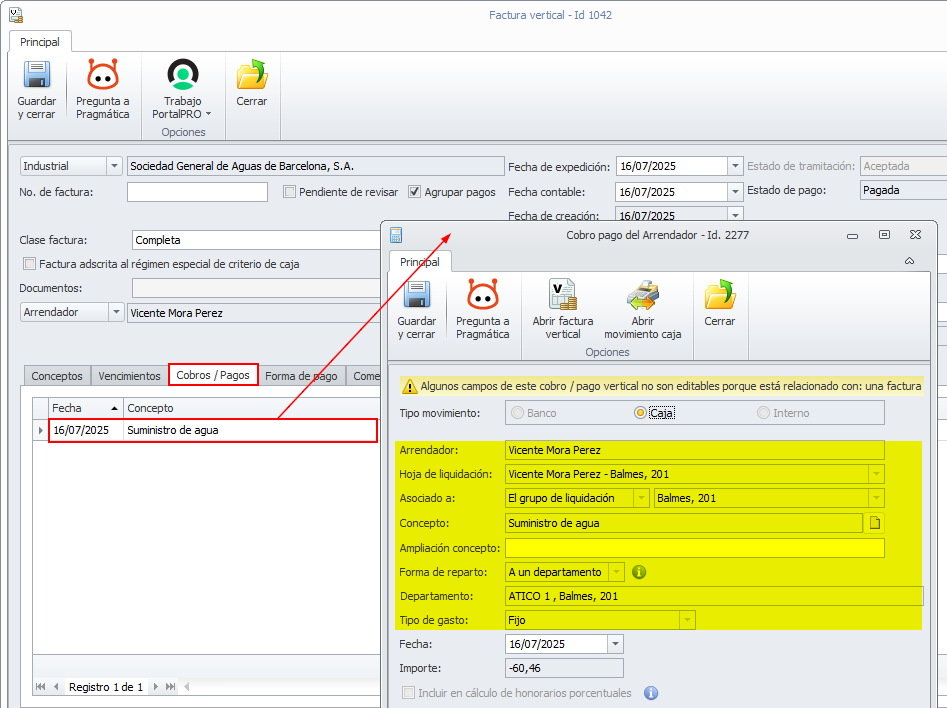947x708 pixels.
Task: Uncheck the Agrupar pagos checkbox
Action: click(415, 192)
